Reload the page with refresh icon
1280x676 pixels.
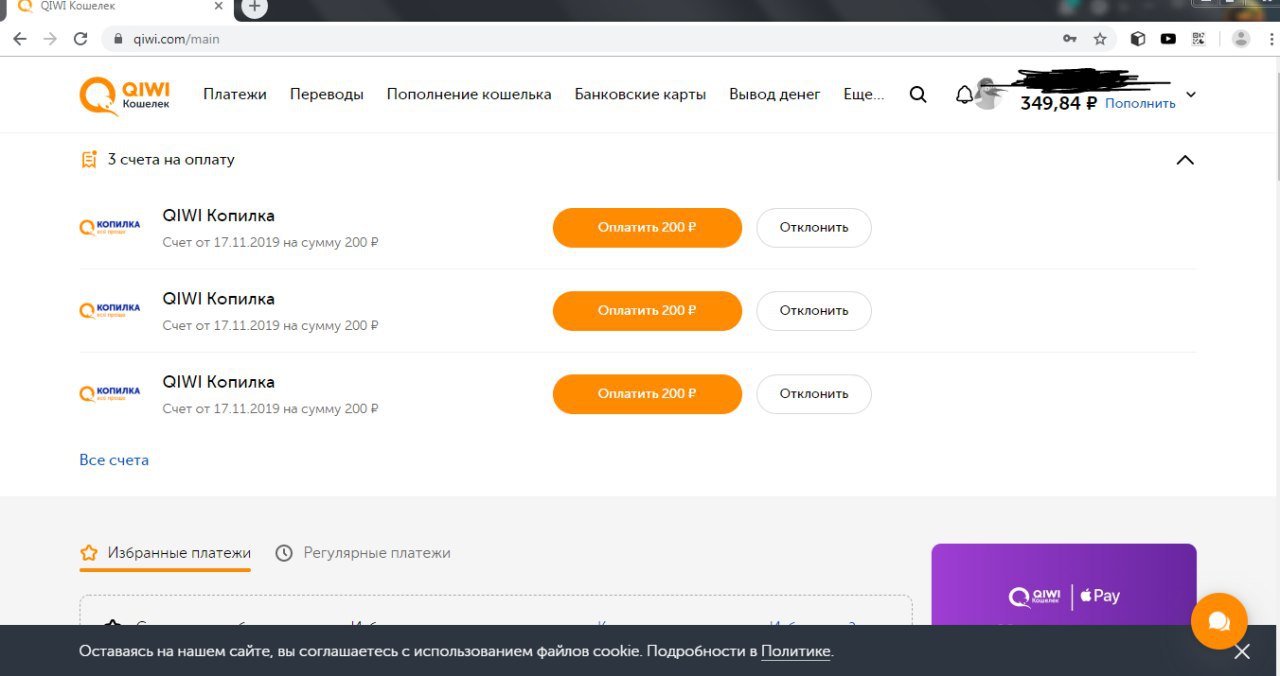(x=81, y=39)
